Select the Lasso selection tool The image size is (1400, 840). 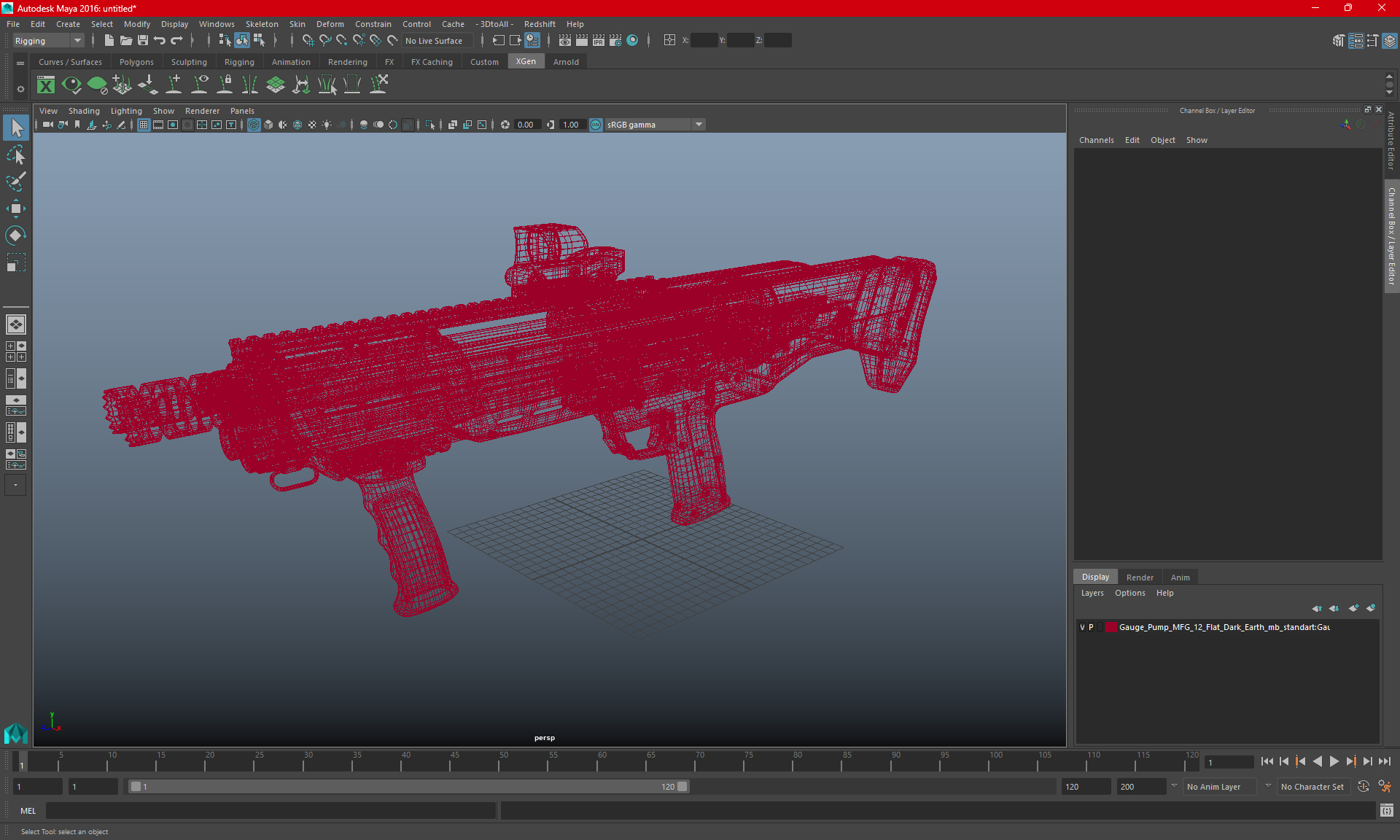(x=15, y=155)
